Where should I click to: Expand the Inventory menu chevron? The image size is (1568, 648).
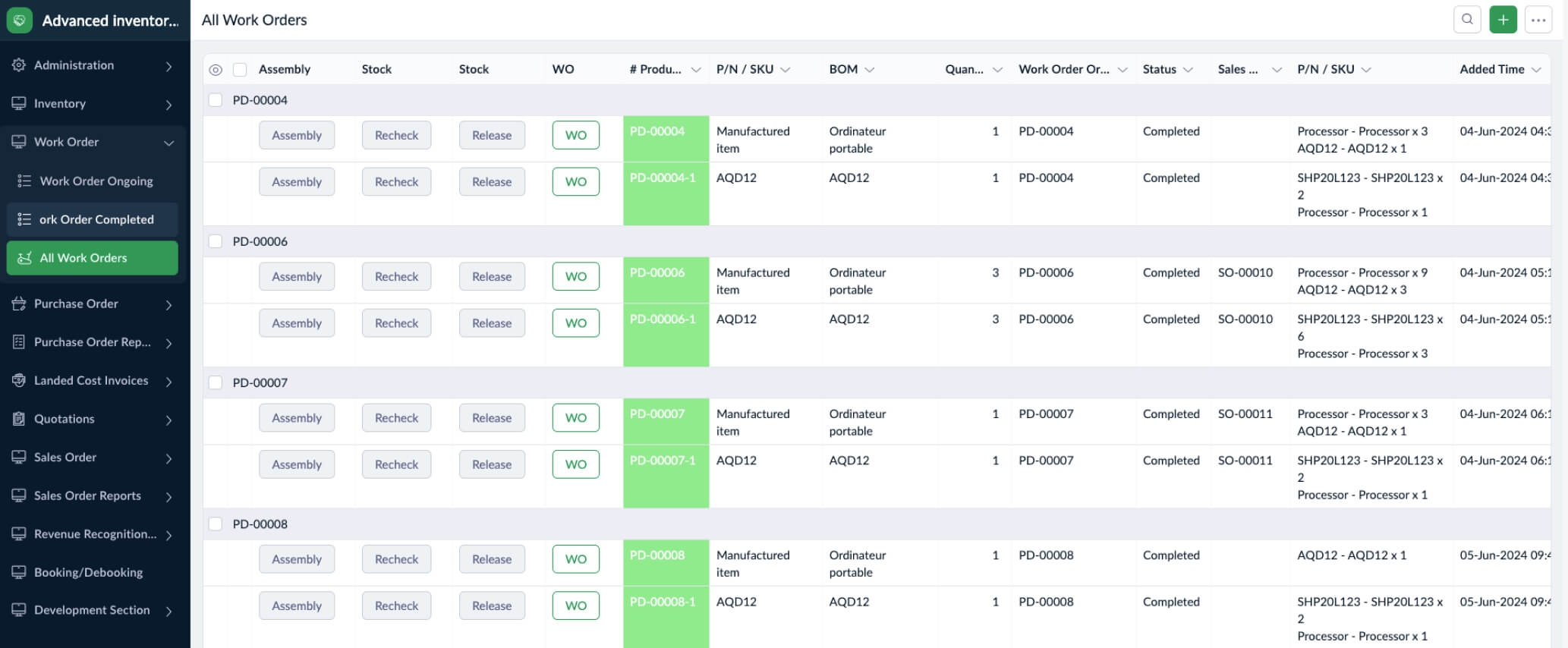[x=168, y=105]
